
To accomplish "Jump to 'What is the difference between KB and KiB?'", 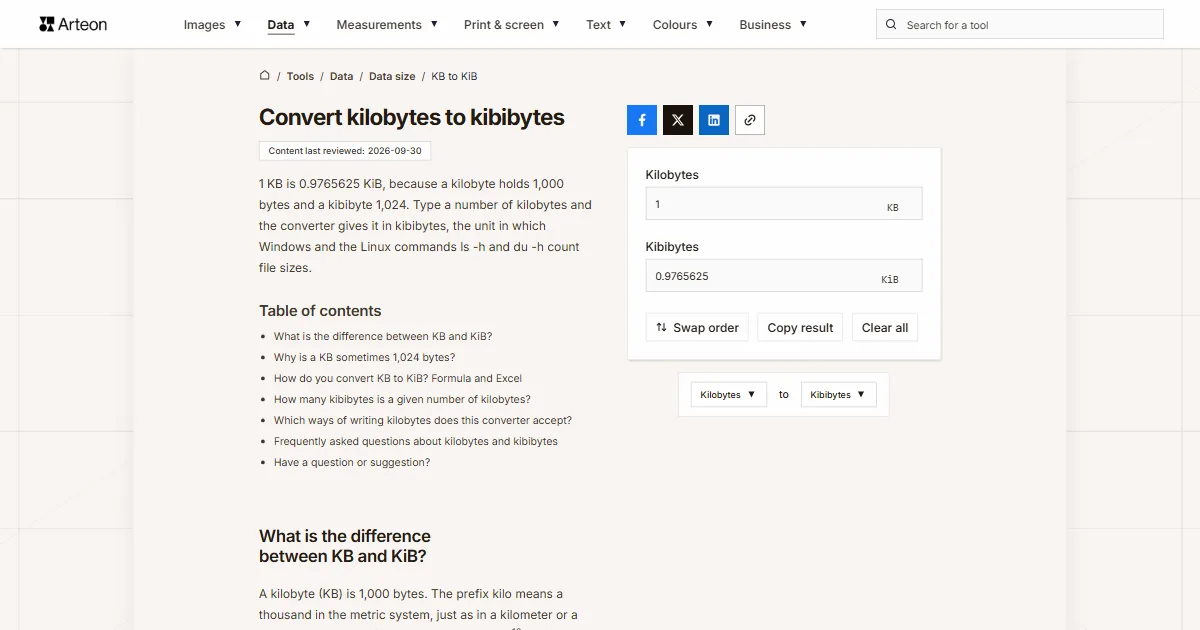I will click(383, 337).
